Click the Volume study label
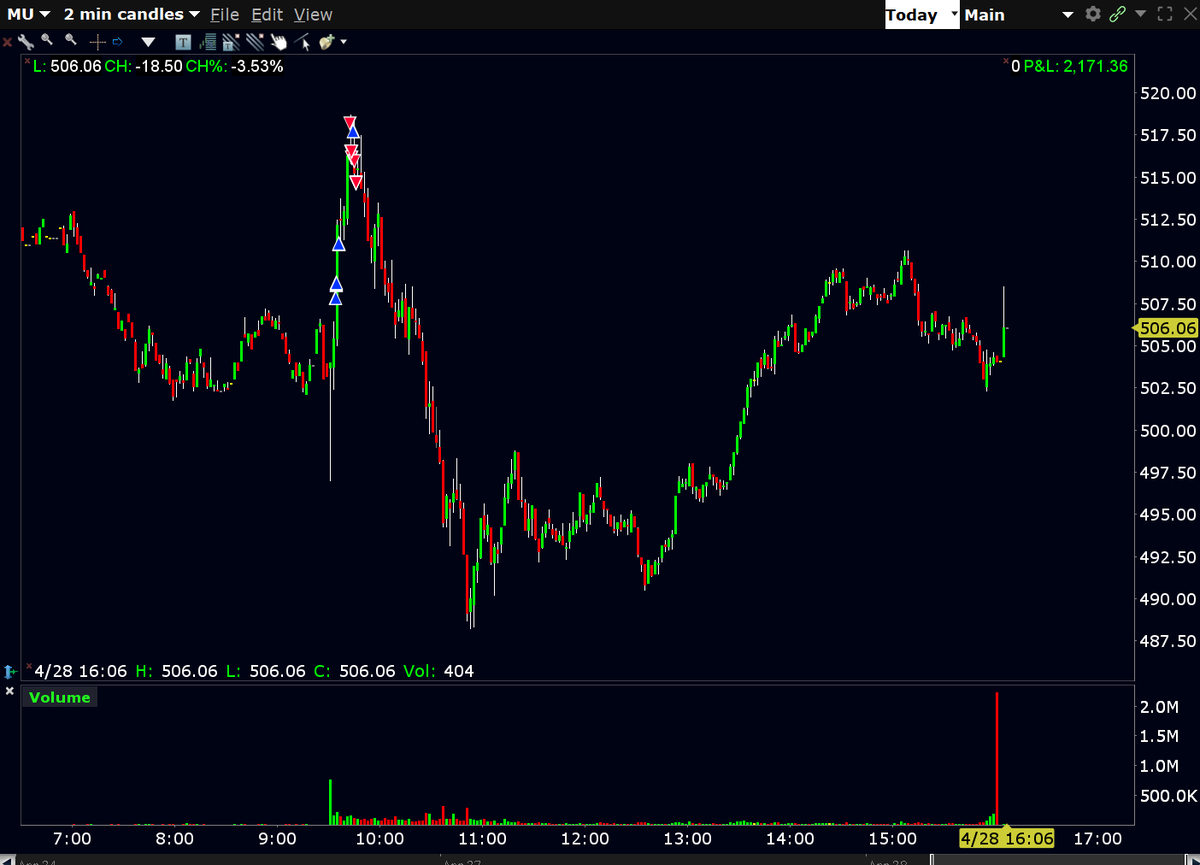1200x865 pixels. [60, 698]
